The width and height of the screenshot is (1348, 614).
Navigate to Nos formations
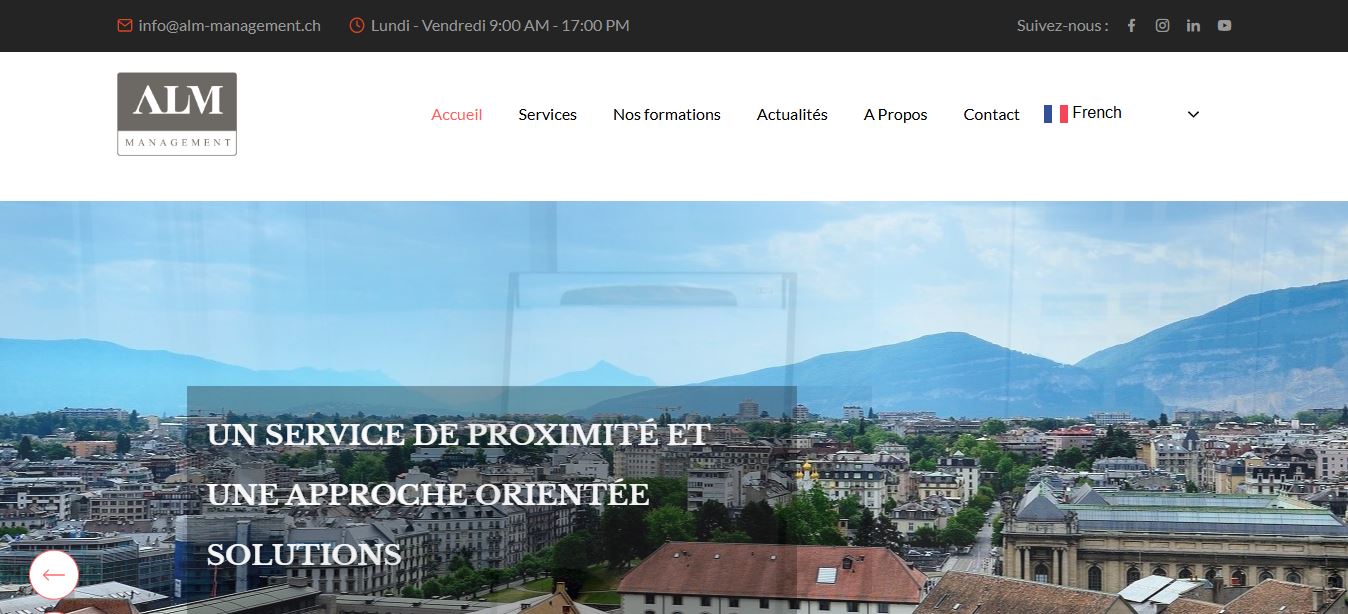[x=666, y=115]
